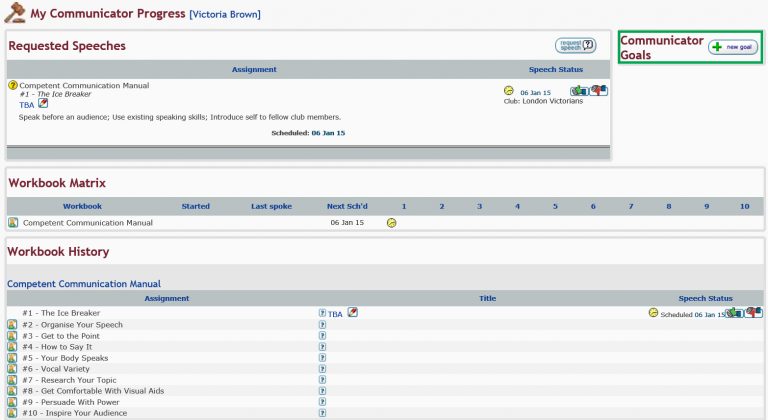The width and height of the screenshot is (768, 420).
Task: Click the icon beside #10 Inspire Your Audience
Action: tap(12, 413)
